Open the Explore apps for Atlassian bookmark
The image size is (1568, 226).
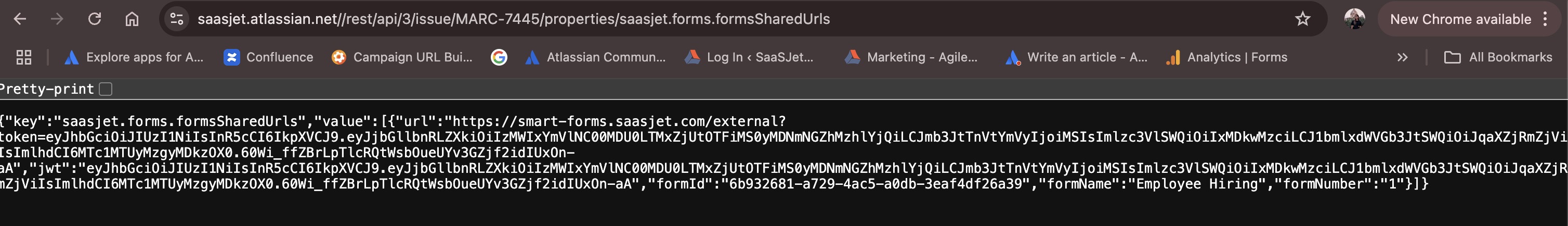click(134, 57)
